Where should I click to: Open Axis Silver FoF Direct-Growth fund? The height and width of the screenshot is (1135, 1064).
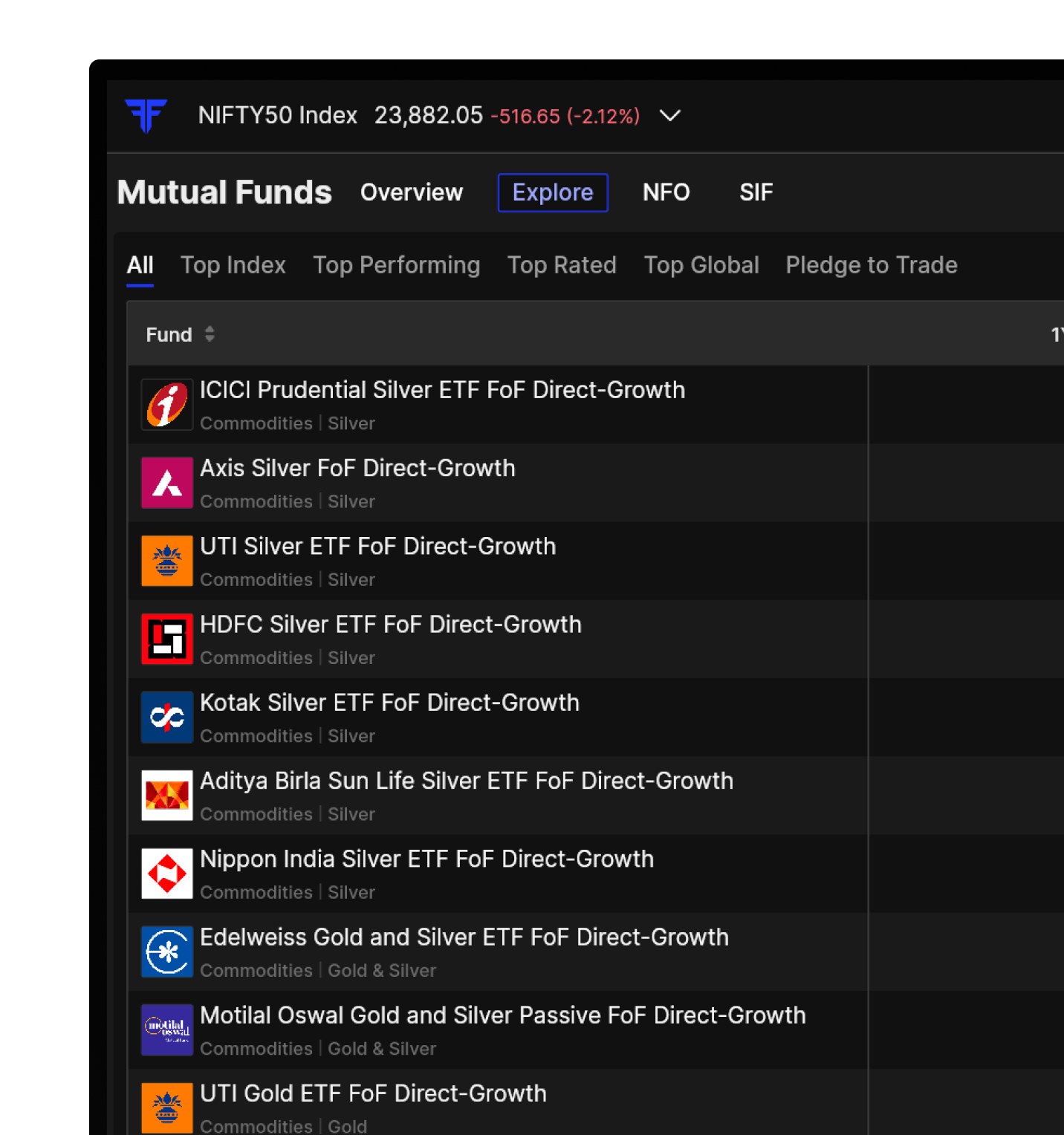click(x=358, y=468)
